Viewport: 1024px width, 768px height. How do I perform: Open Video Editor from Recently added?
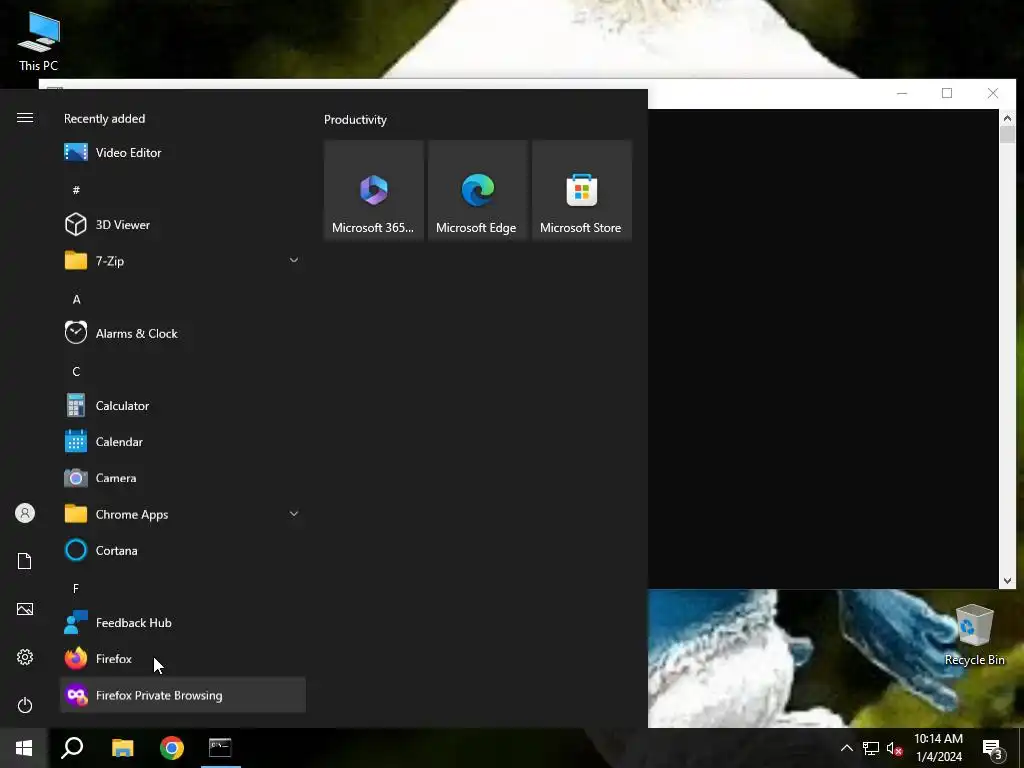point(183,153)
